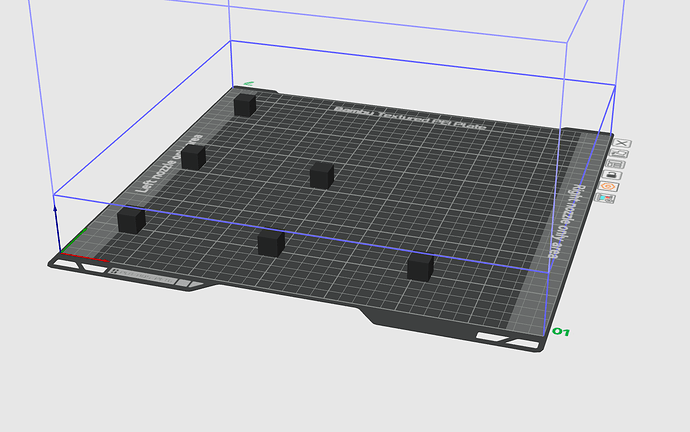Click the remove plate X icon

(x=622, y=143)
